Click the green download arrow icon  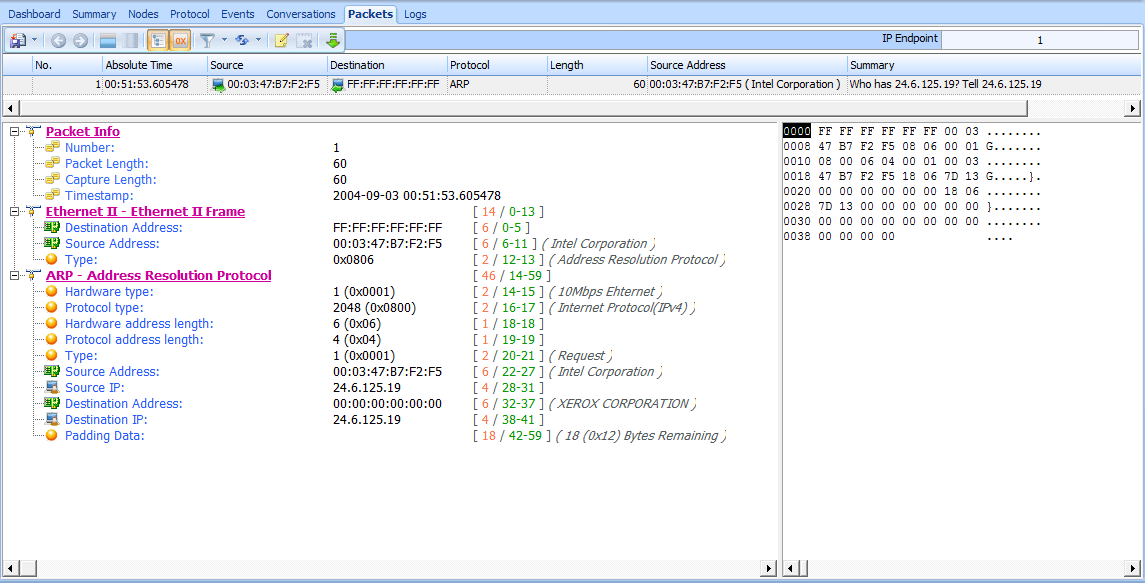[333, 41]
